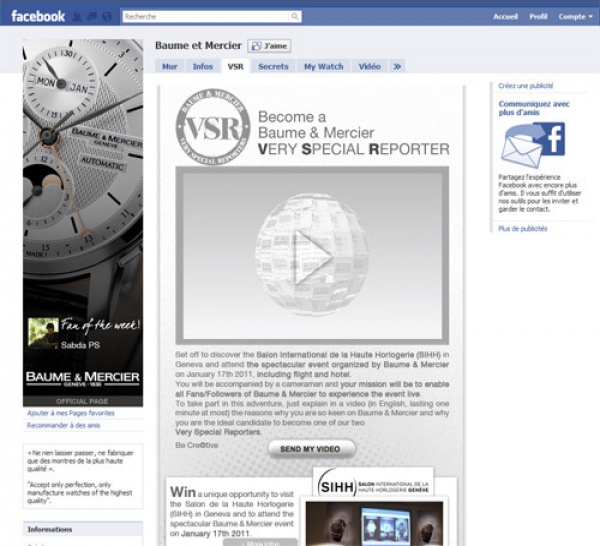Open the Secrets tab

click(x=273, y=66)
